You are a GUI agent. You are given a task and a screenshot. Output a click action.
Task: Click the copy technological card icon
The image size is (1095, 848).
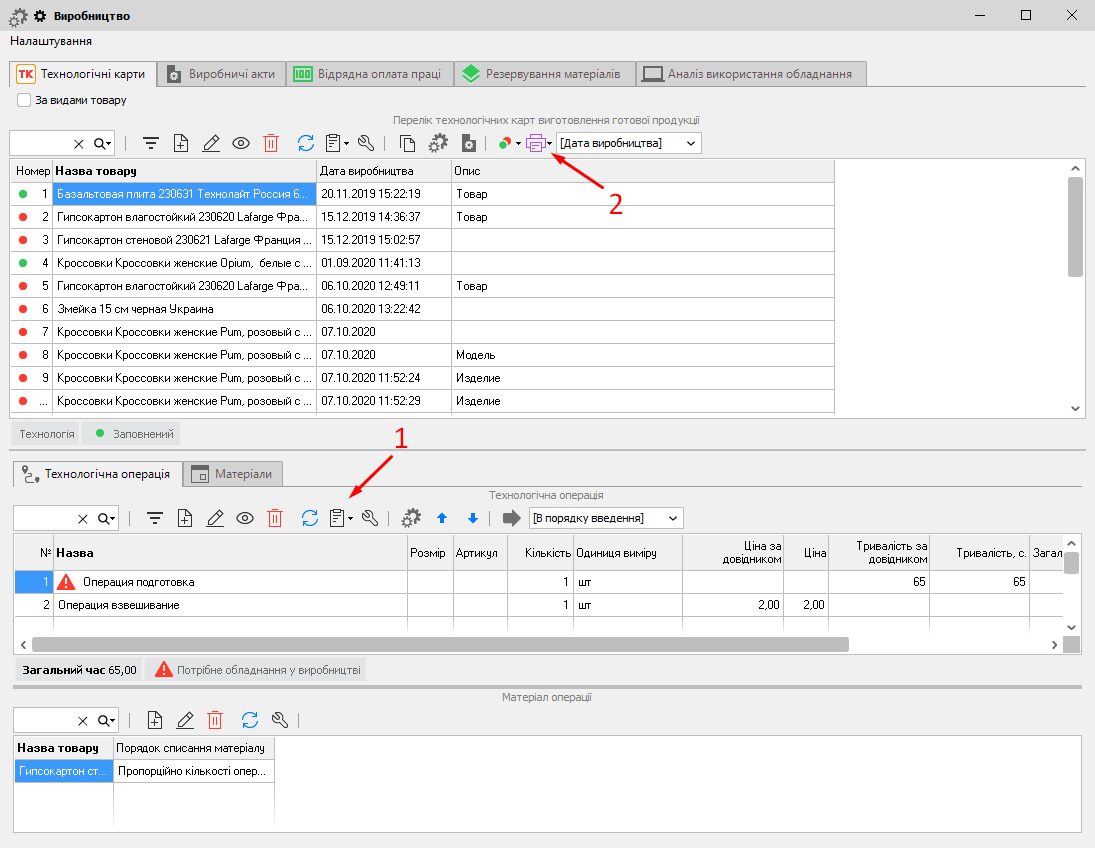click(407, 143)
